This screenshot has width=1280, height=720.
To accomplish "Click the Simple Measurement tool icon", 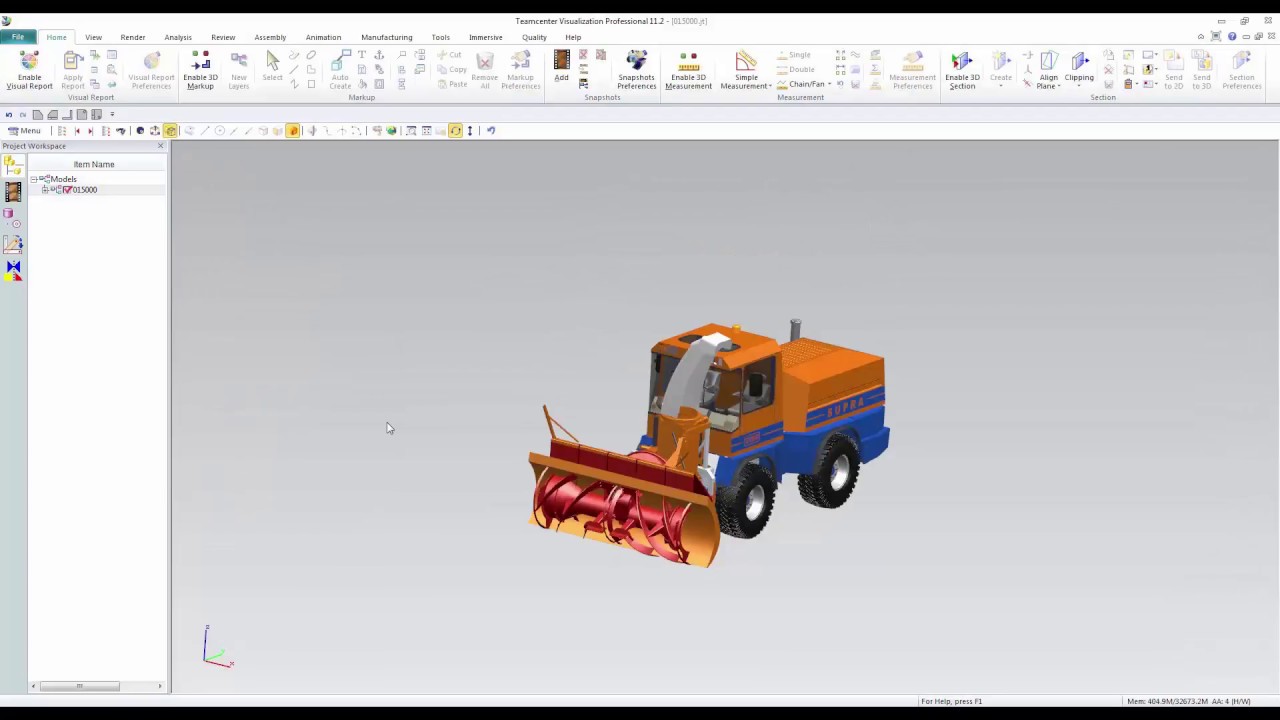I will pos(746,62).
